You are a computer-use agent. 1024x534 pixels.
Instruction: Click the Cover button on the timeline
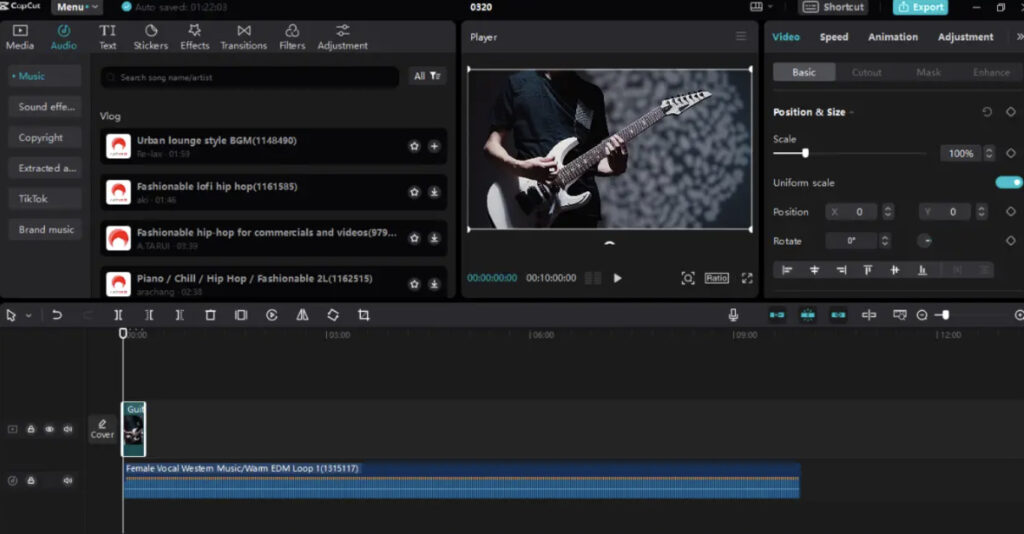(102, 429)
